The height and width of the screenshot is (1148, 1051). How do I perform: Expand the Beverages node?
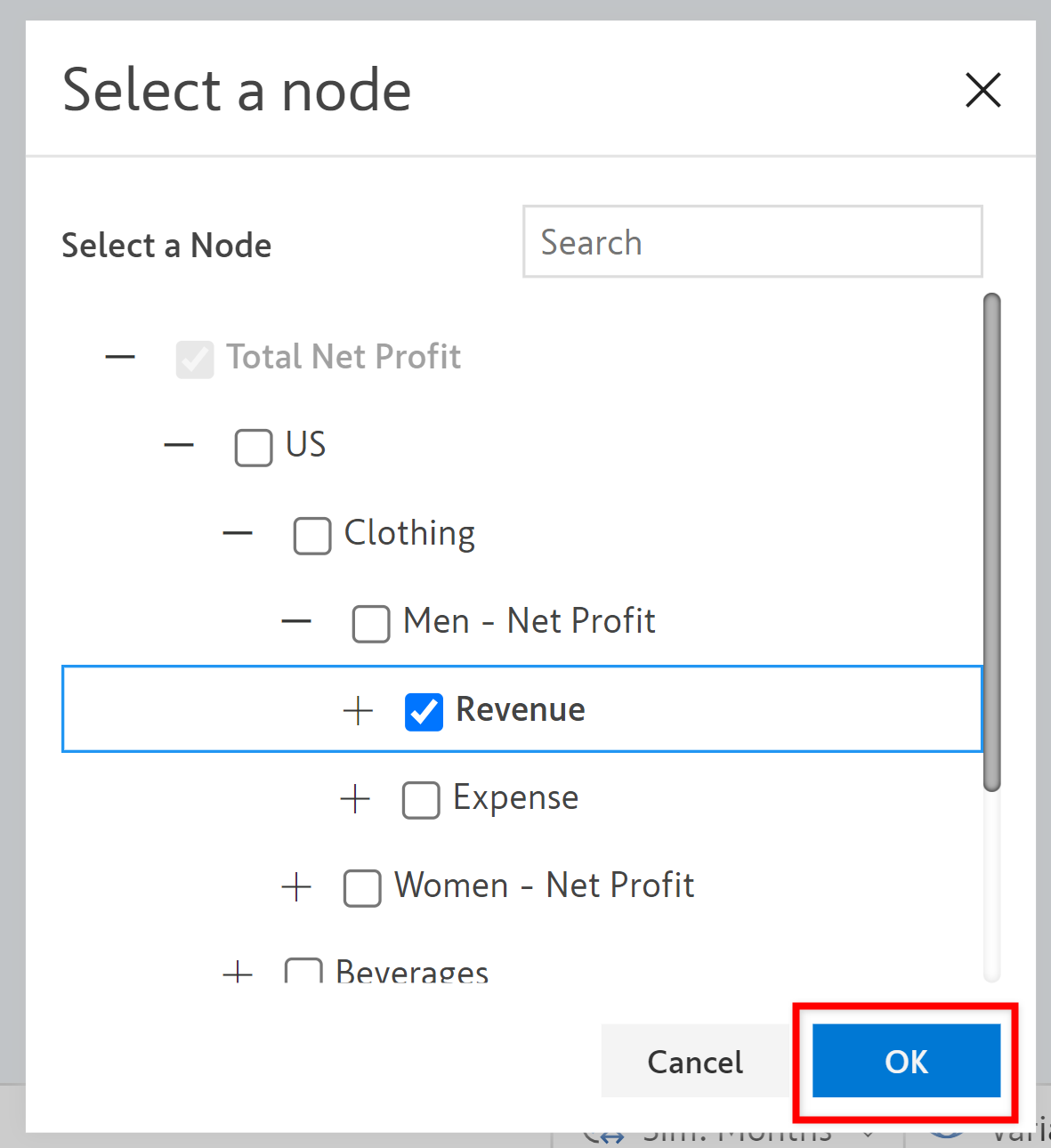(238, 973)
